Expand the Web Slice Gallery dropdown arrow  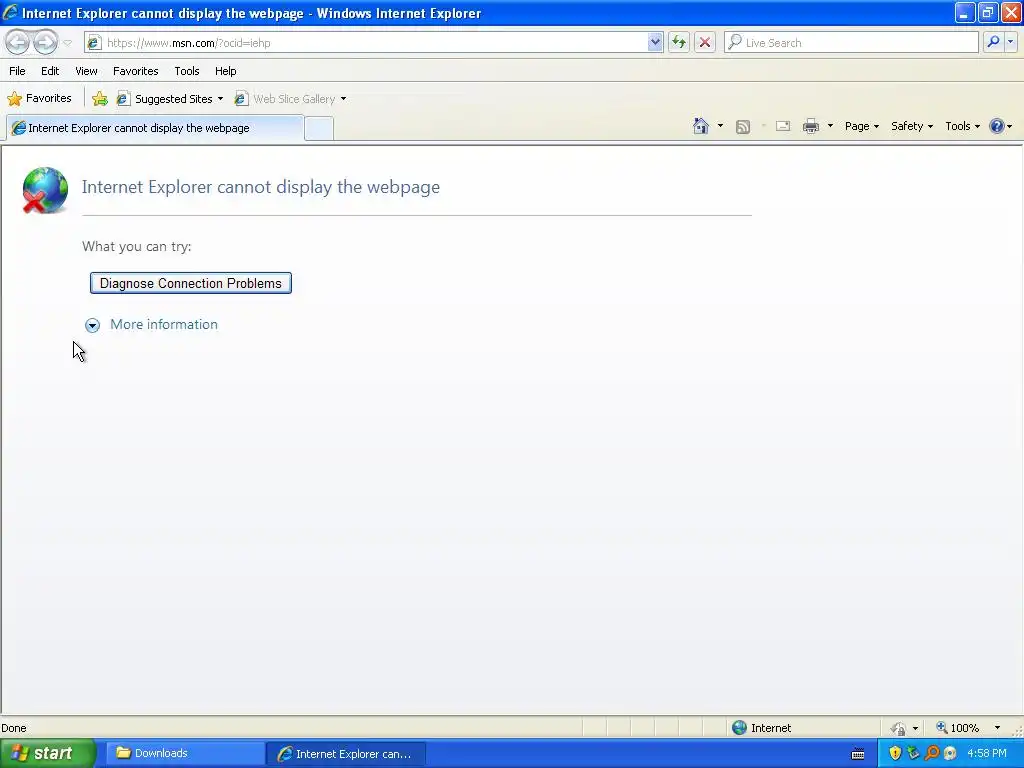[x=344, y=99]
